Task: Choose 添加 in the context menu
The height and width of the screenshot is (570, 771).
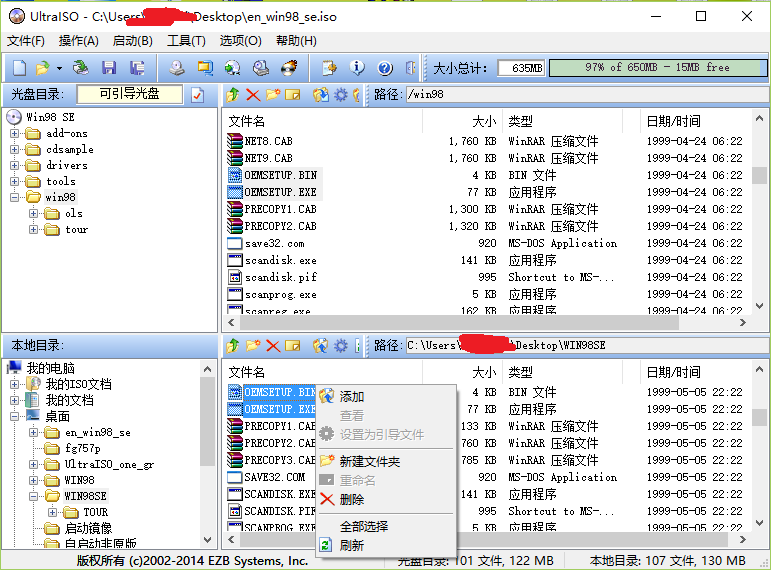Action: [386, 396]
